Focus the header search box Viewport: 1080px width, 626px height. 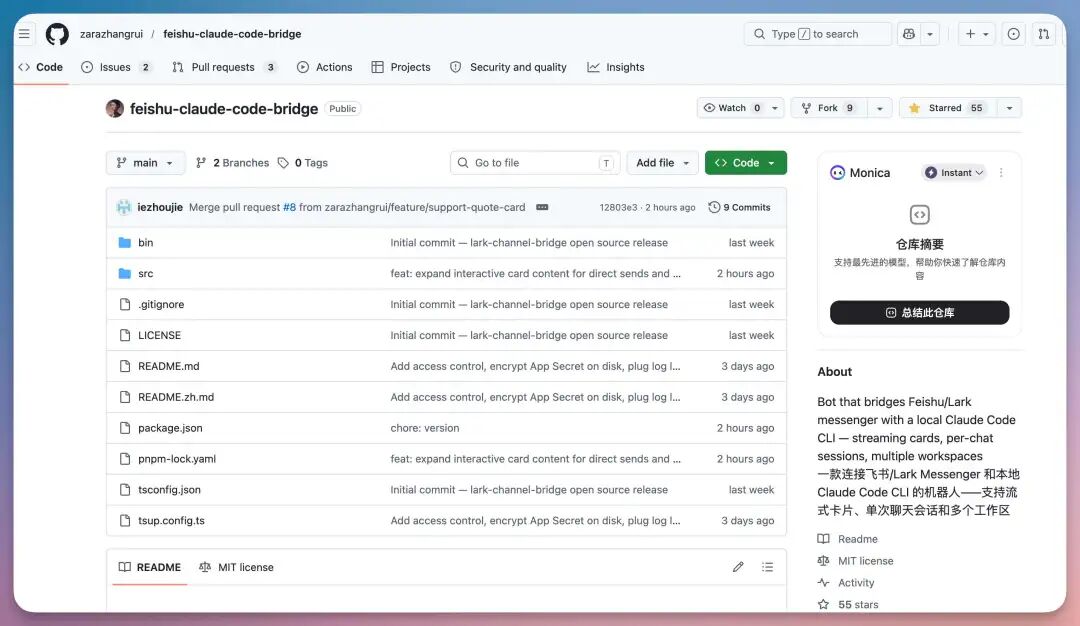[818, 34]
